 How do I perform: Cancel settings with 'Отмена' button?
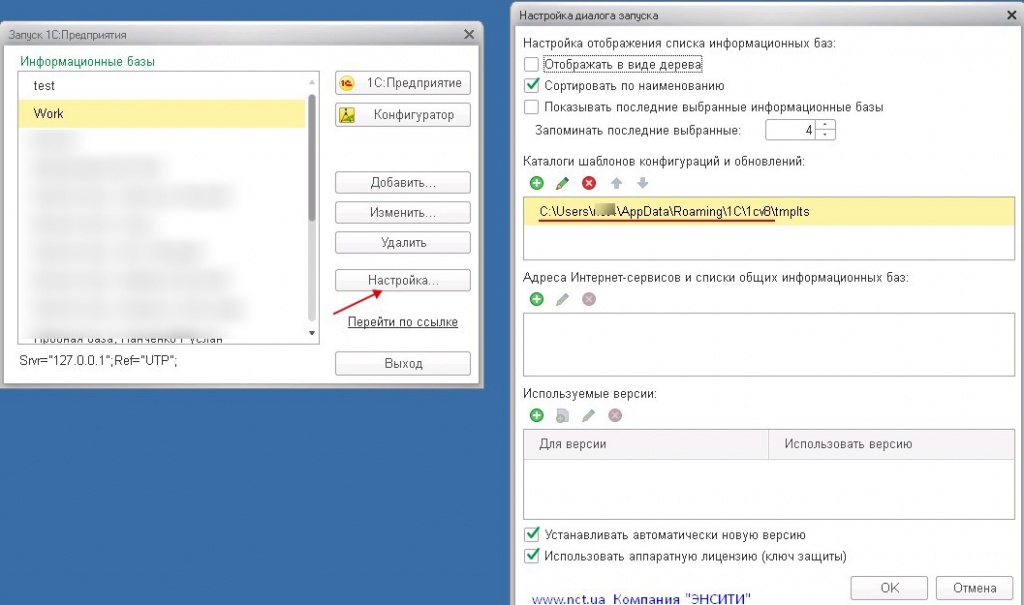[974, 587]
